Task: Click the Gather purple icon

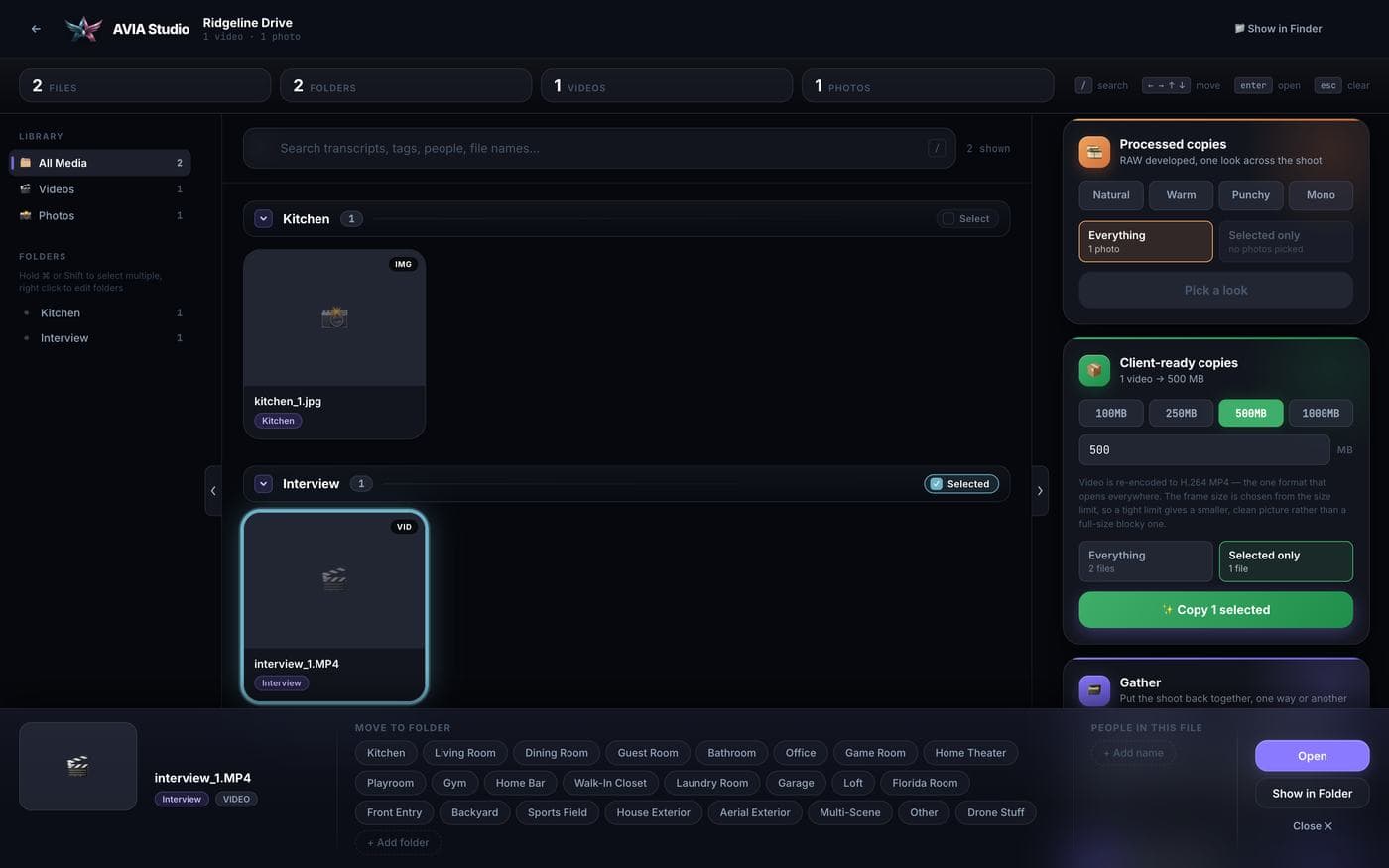Action: (x=1094, y=690)
